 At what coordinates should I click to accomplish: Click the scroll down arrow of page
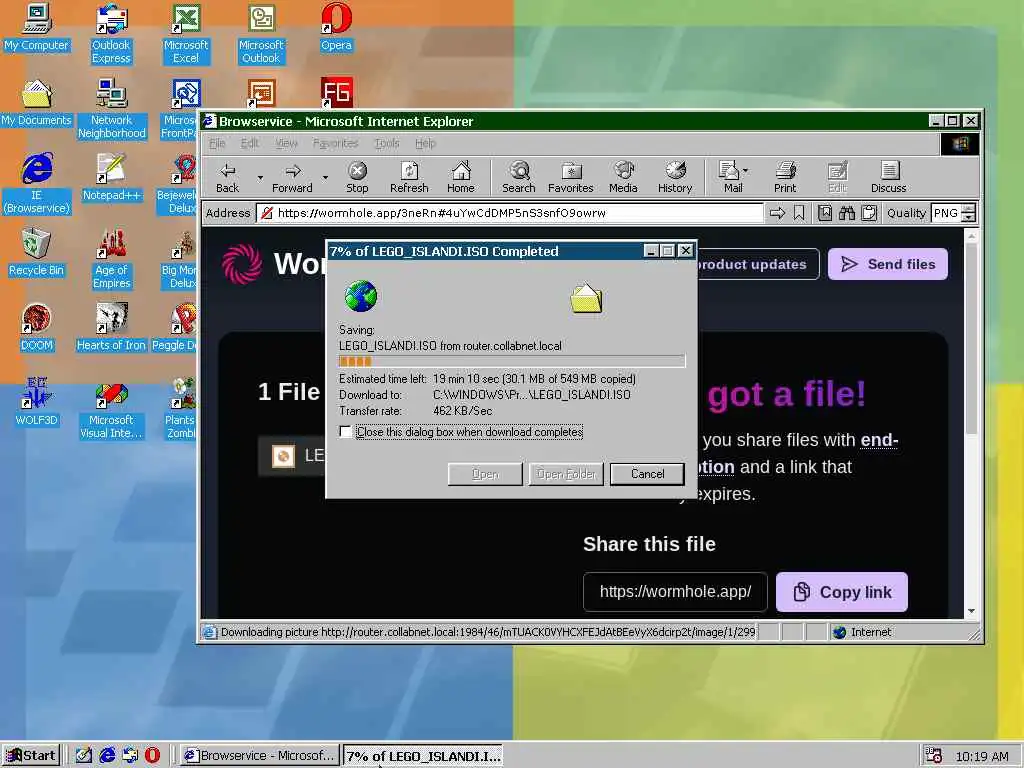point(971,611)
